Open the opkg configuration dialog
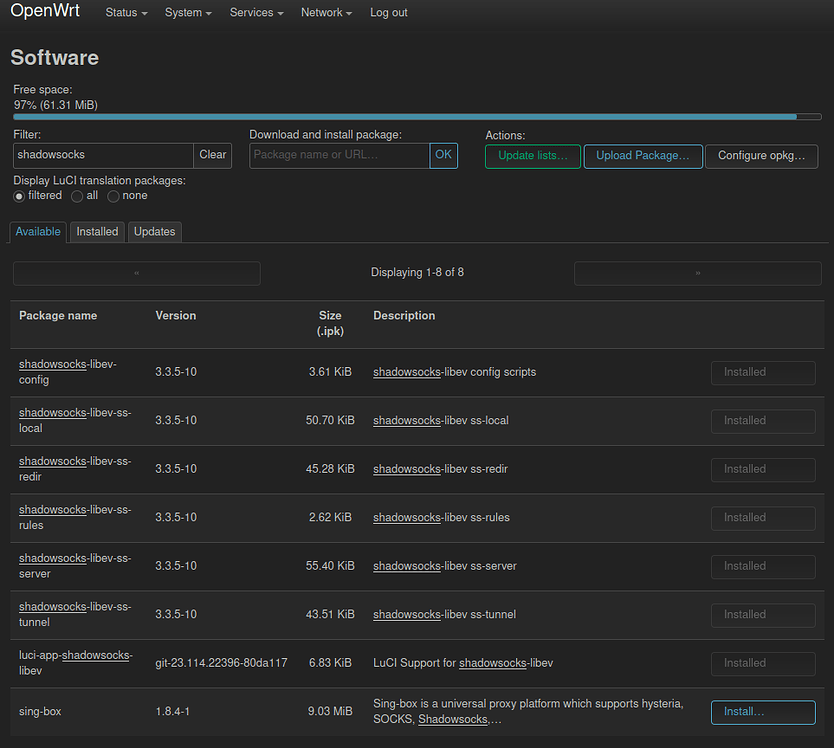This screenshot has width=834, height=748. click(x=763, y=157)
